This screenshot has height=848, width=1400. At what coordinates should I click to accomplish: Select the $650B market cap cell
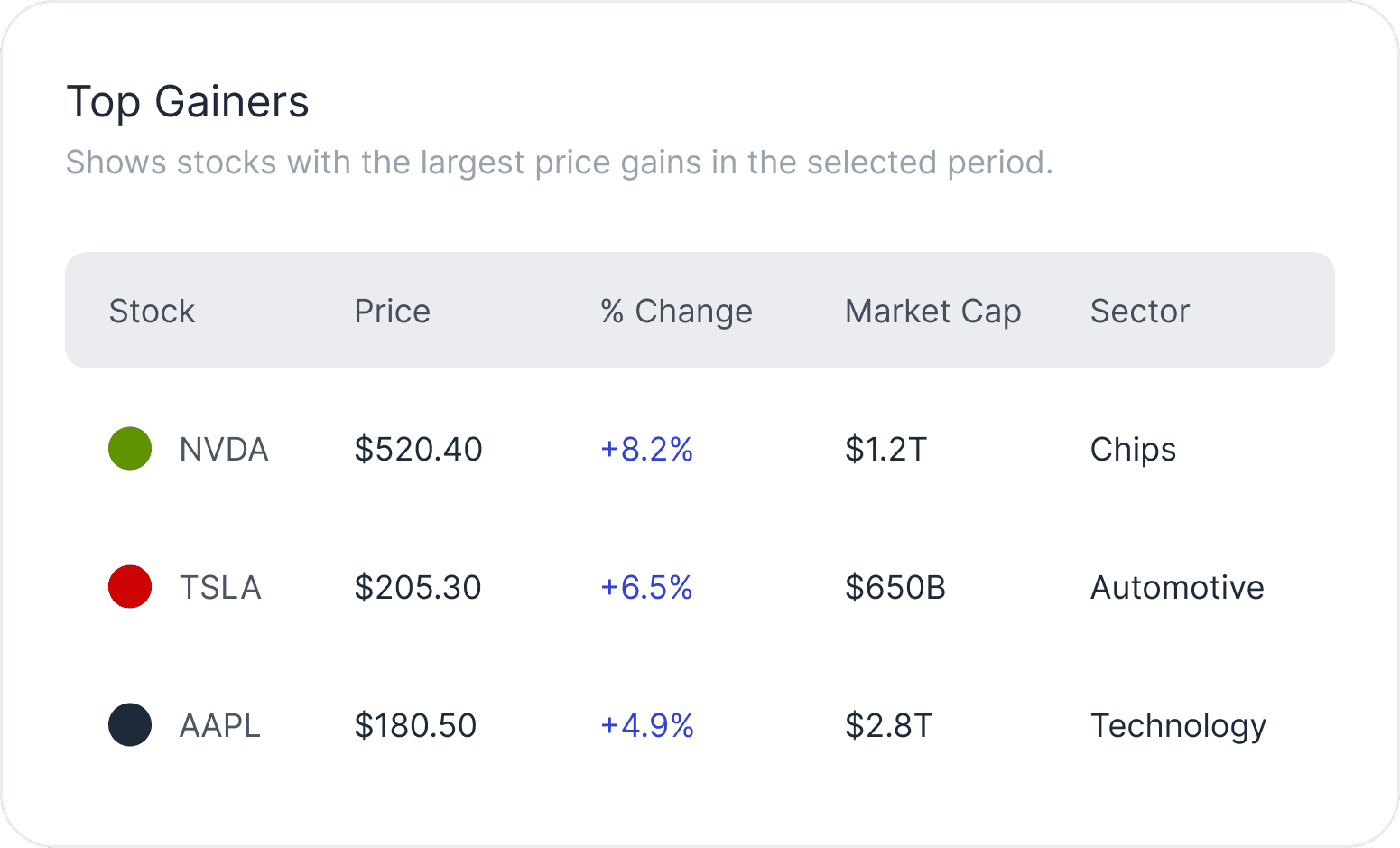point(895,587)
